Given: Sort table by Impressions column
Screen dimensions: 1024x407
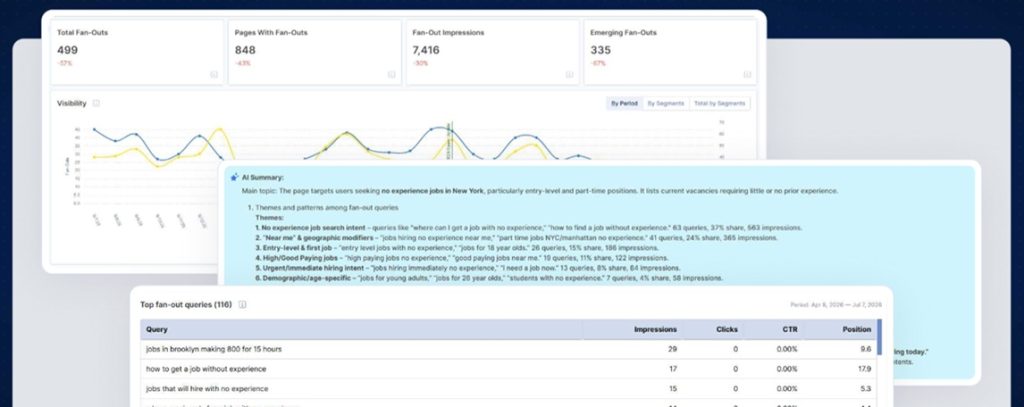Looking at the screenshot, I should click(x=655, y=329).
